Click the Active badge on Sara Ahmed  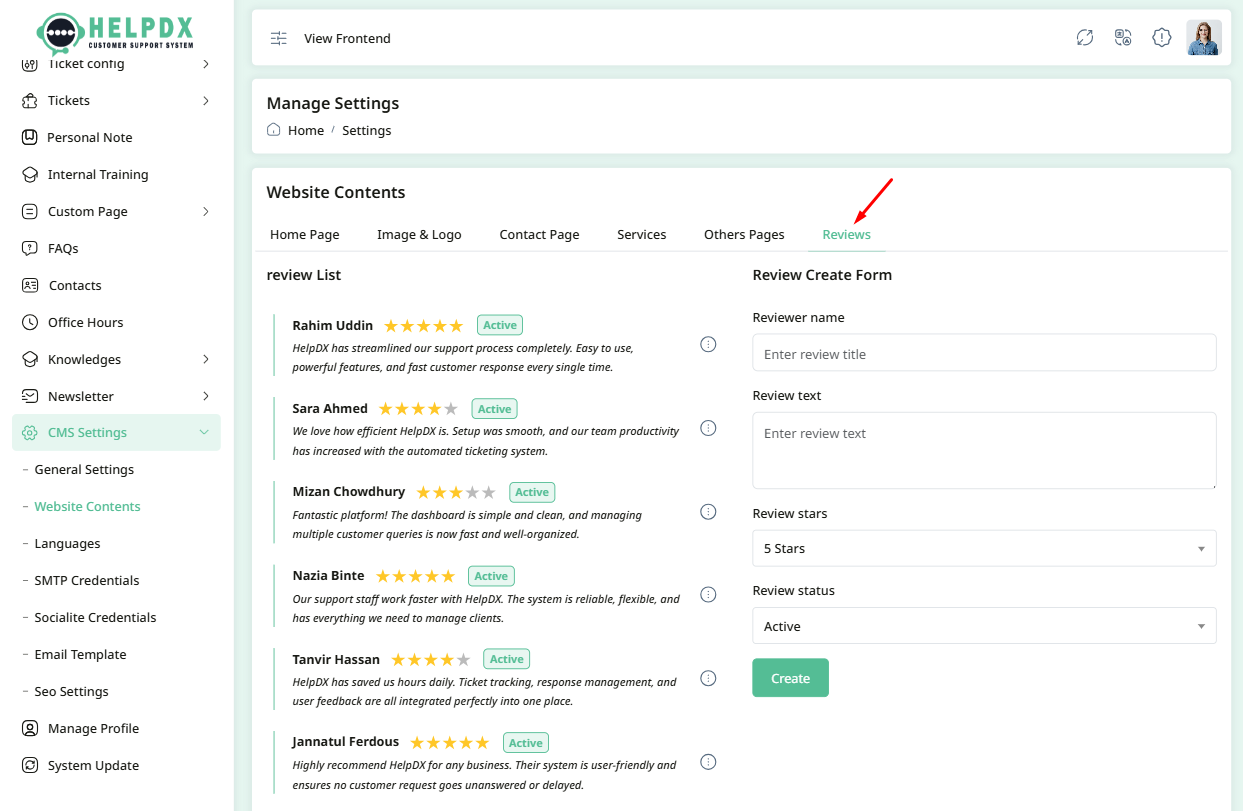pos(494,409)
